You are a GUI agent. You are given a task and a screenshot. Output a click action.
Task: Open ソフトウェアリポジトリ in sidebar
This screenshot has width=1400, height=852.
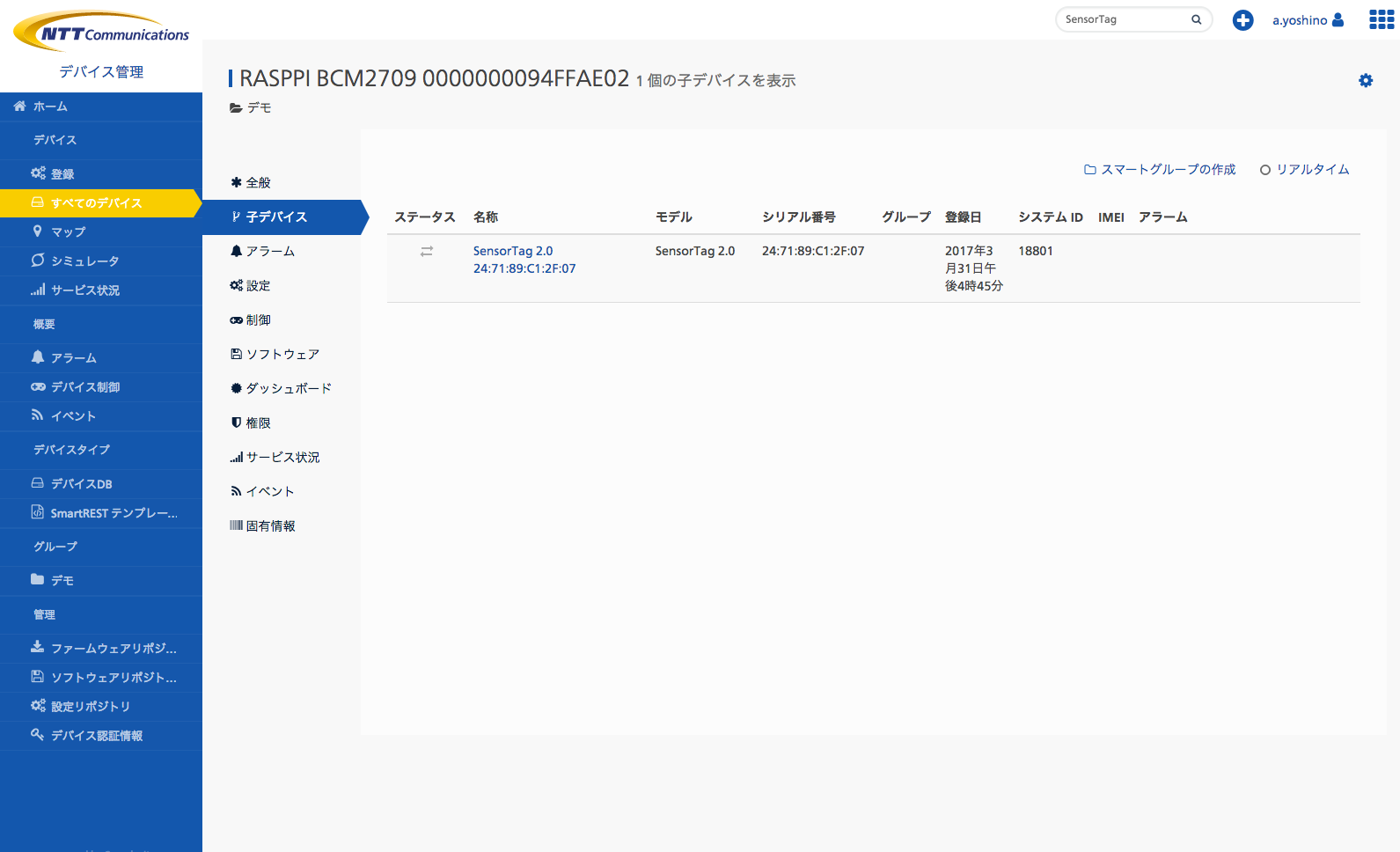101,678
